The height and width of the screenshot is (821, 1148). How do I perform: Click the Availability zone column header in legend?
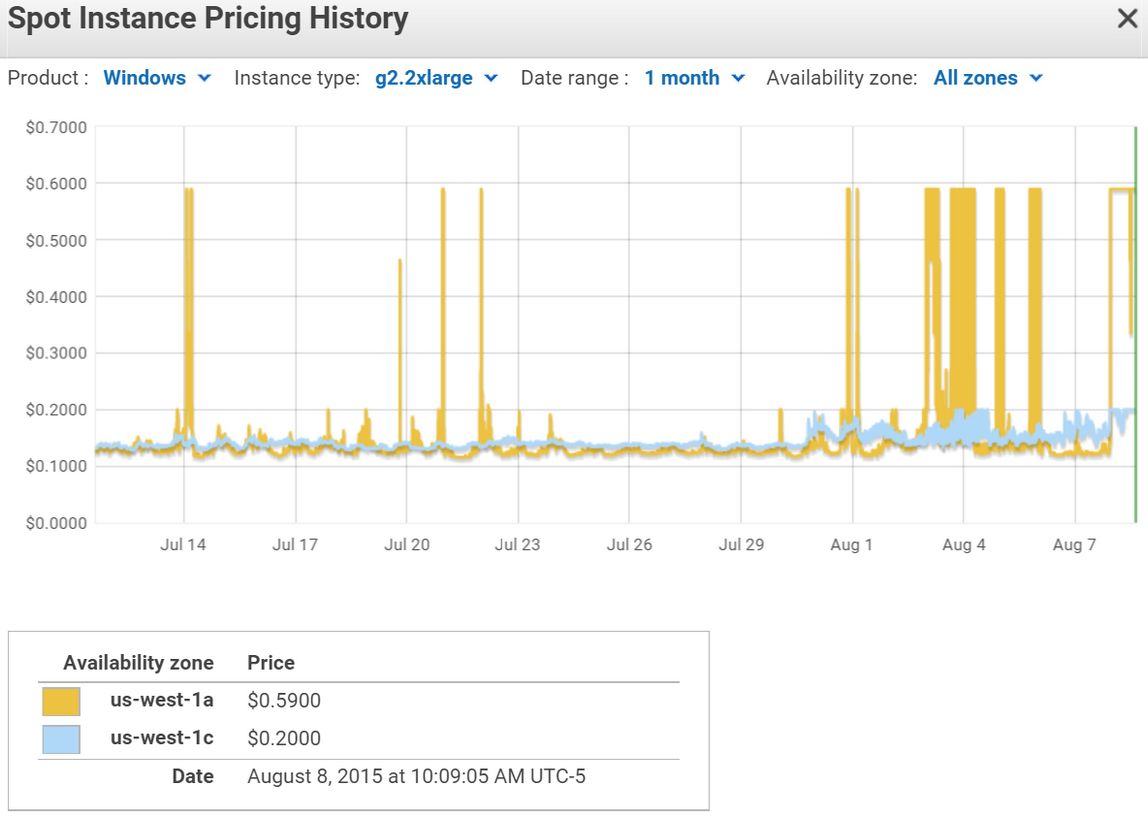[x=138, y=663]
